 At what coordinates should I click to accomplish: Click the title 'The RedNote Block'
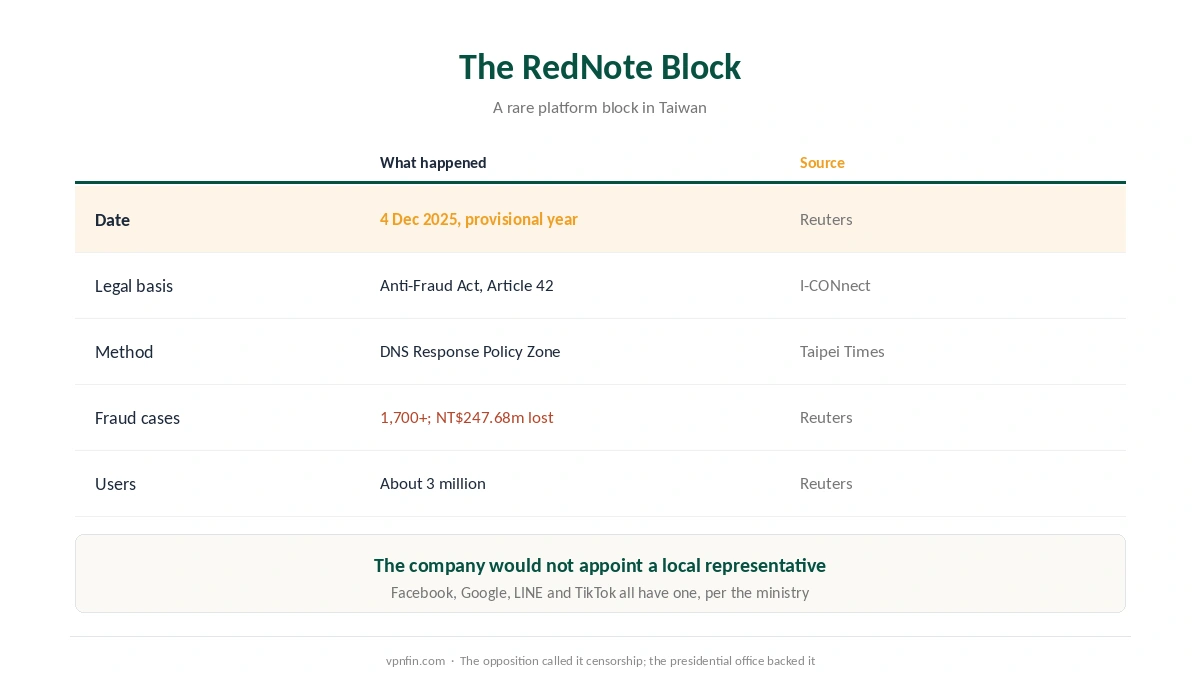click(x=600, y=67)
